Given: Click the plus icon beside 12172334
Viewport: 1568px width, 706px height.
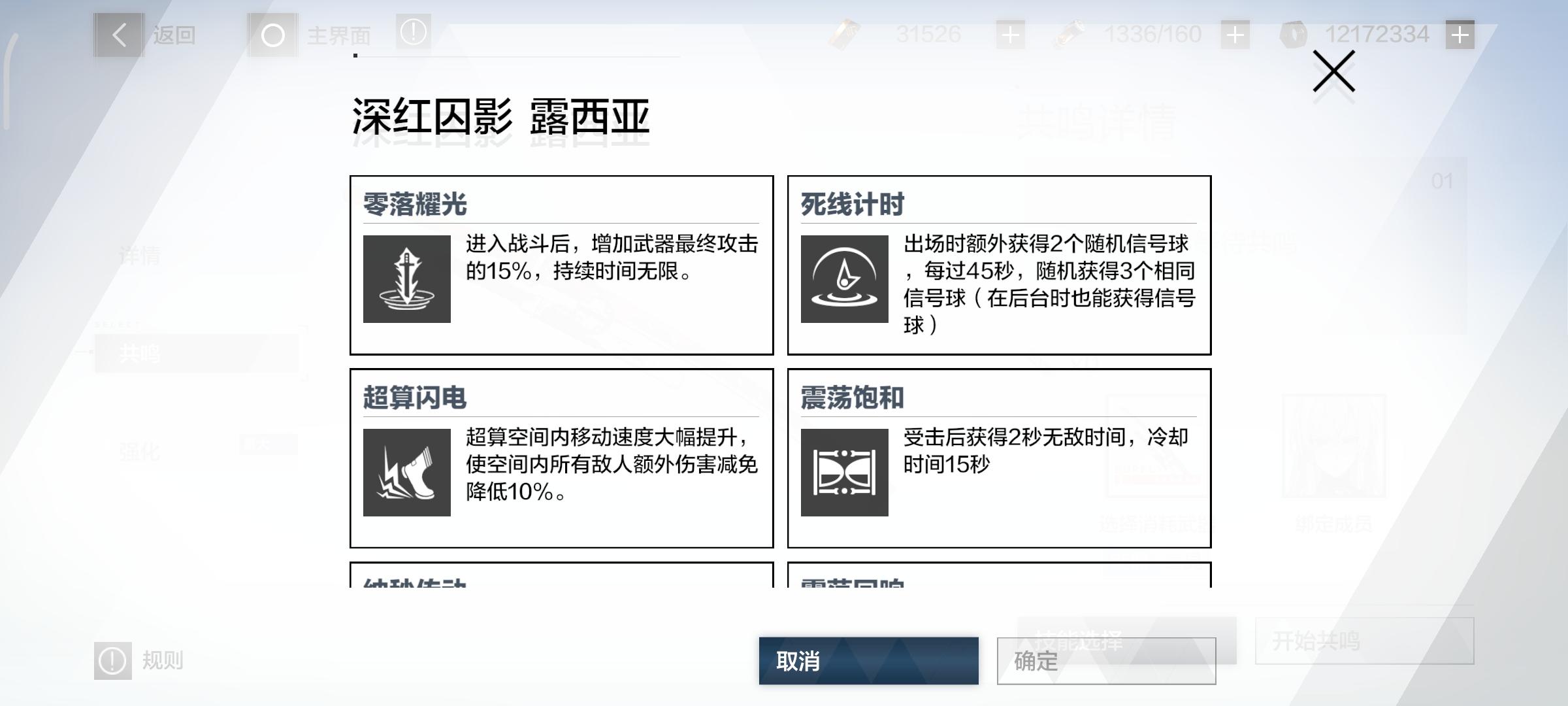Looking at the screenshot, I should click(1460, 35).
